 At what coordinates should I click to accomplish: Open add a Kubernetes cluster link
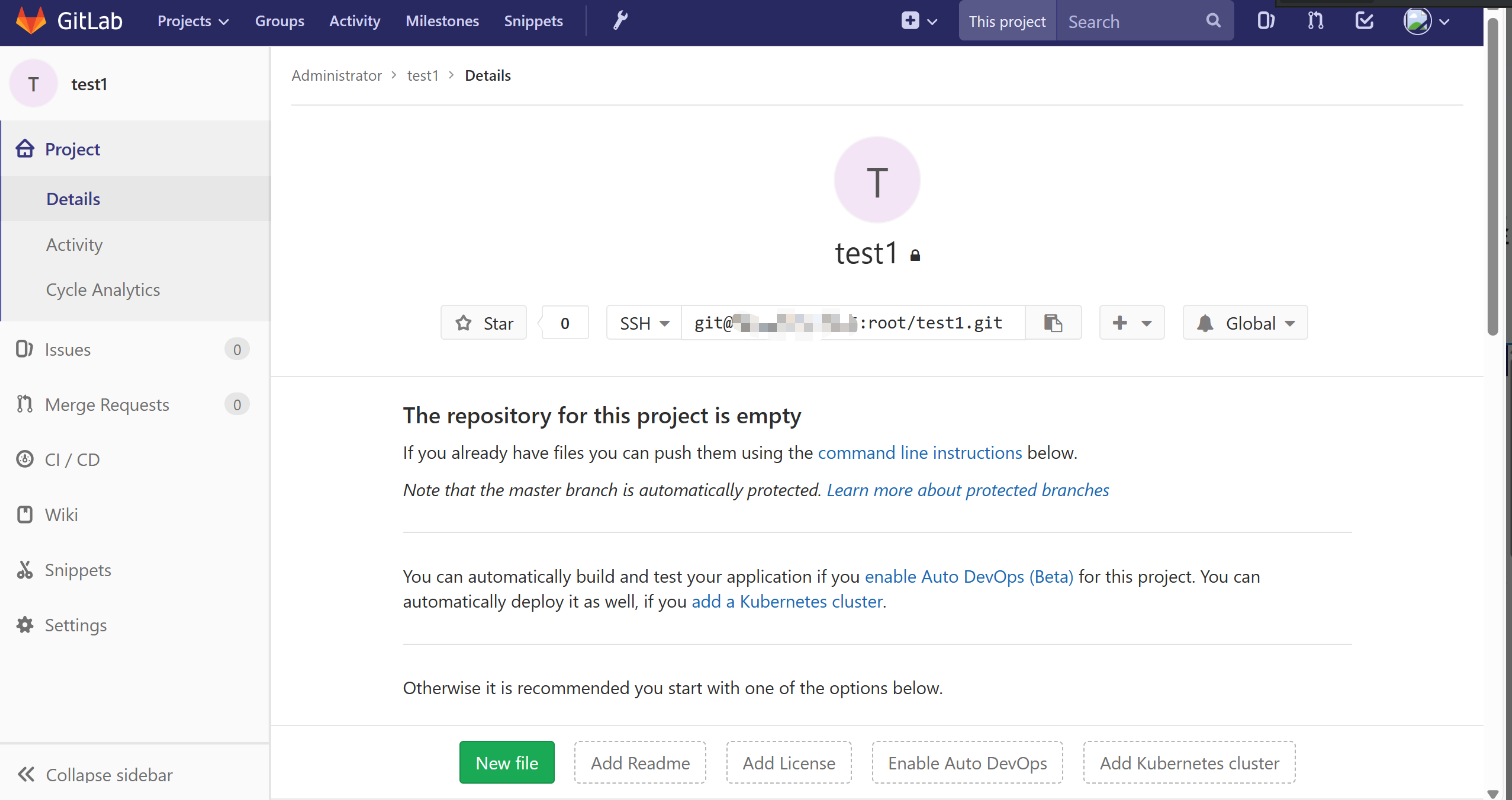click(x=787, y=602)
